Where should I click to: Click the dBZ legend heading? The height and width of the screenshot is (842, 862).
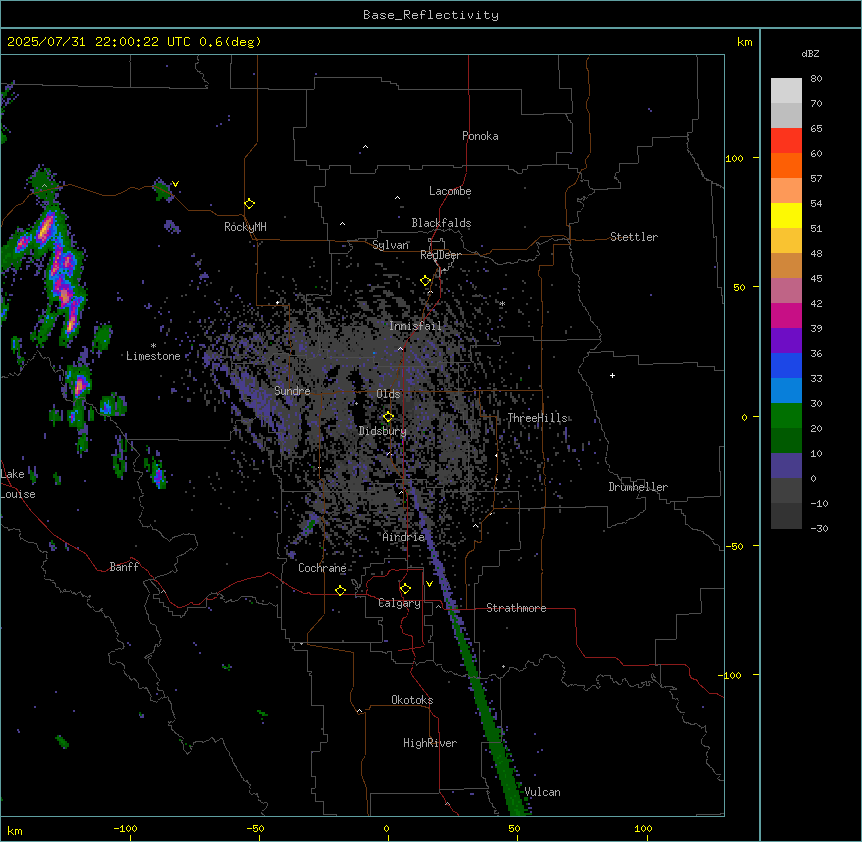tap(810, 53)
